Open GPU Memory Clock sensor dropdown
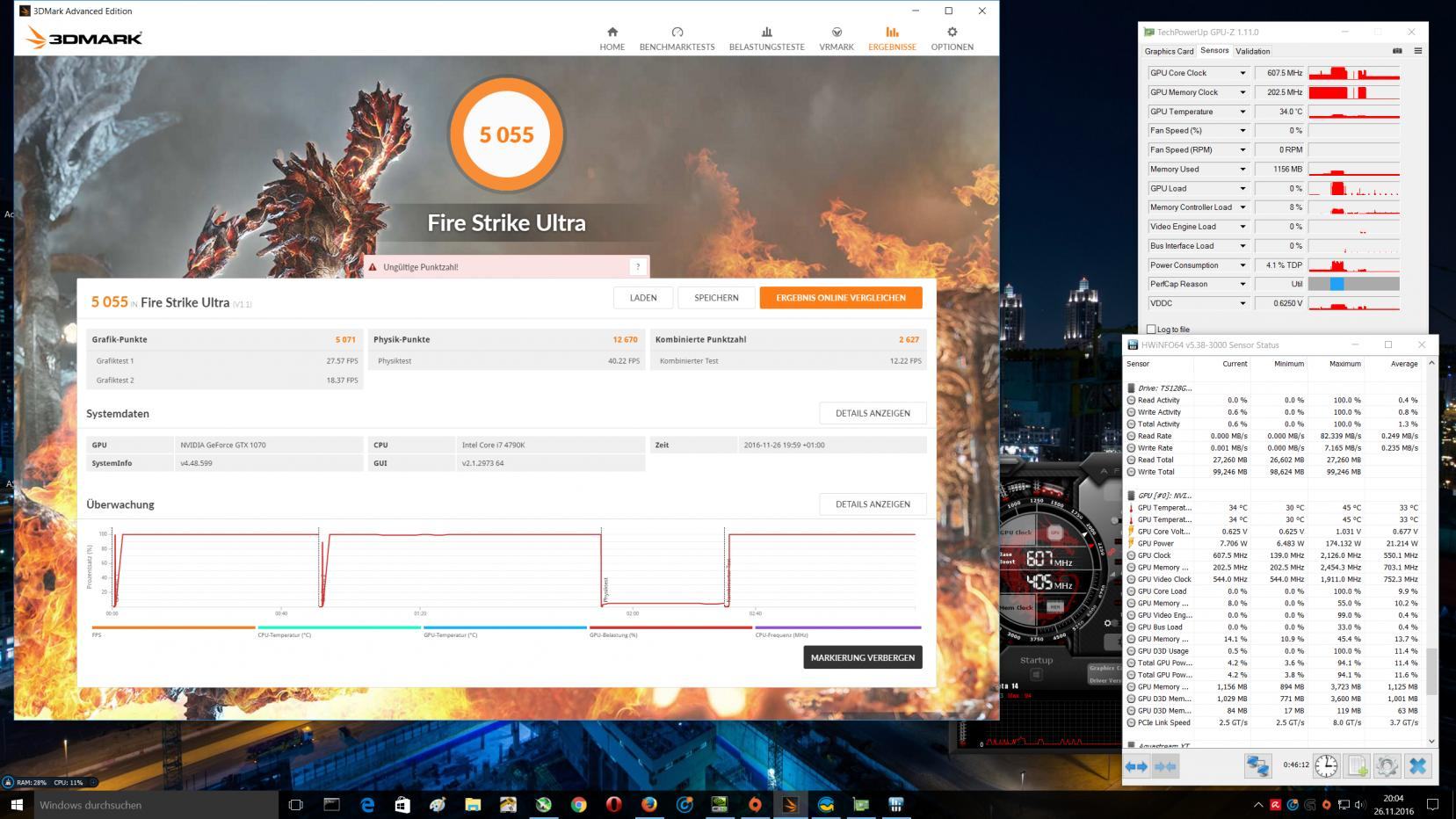The width and height of the screenshot is (1456, 819). coord(1242,92)
